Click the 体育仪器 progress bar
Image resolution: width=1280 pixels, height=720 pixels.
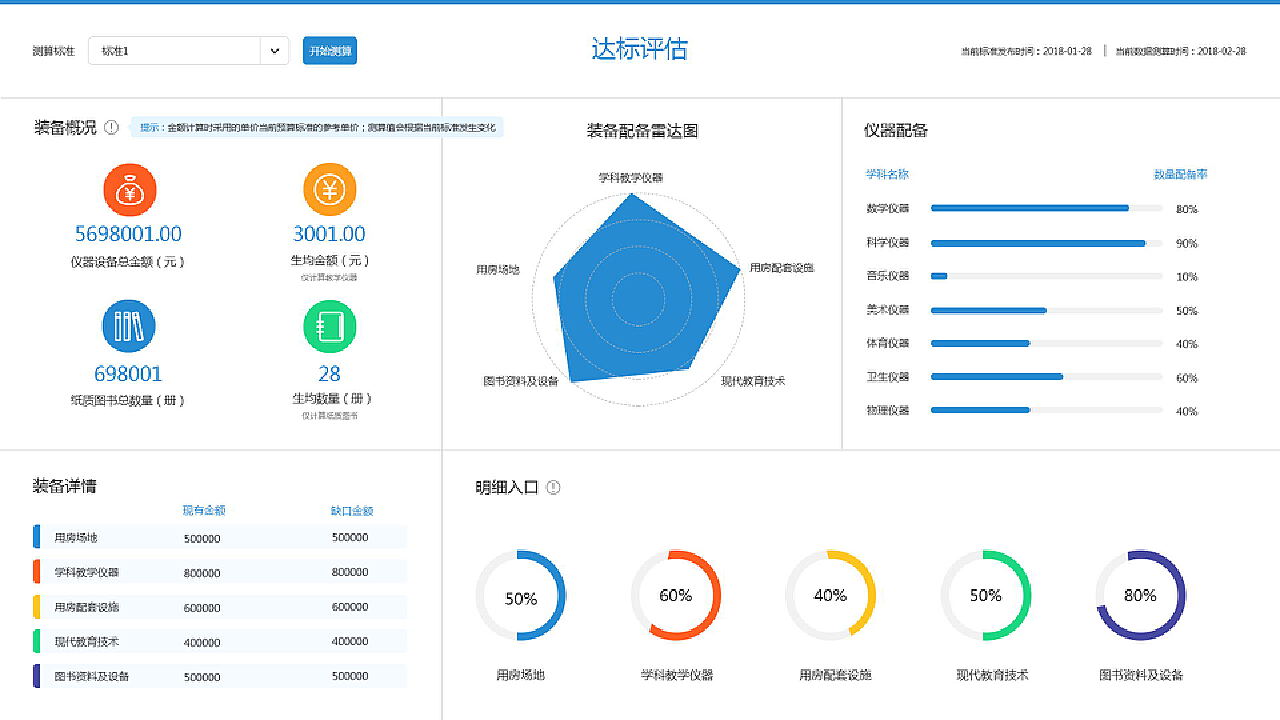[x=1047, y=343]
